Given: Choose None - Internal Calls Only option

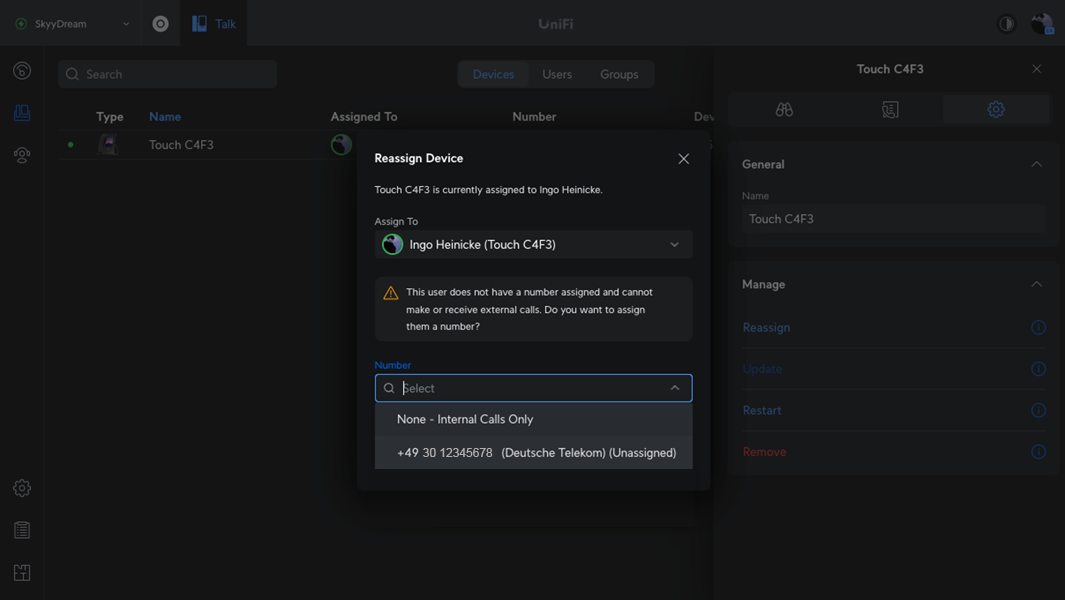Looking at the screenshot, I should click(x=465, y=419).
